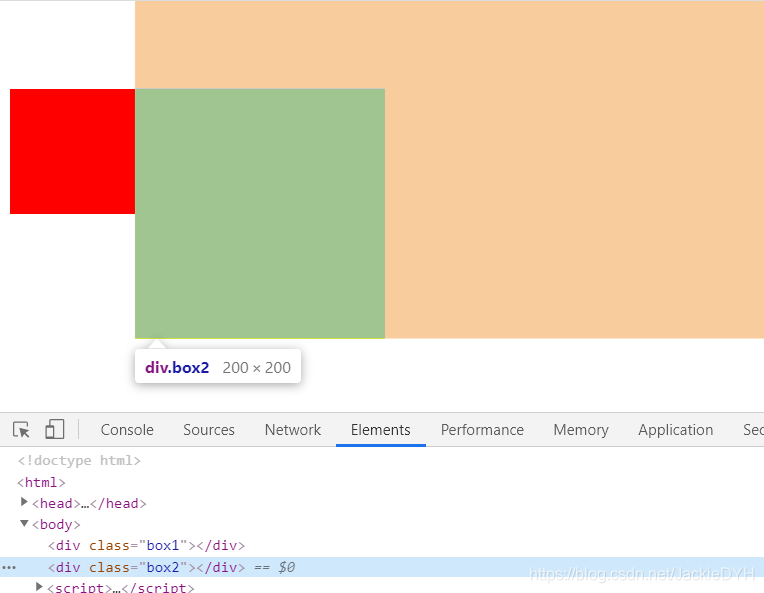Click the script tag text

pos(120,587)
